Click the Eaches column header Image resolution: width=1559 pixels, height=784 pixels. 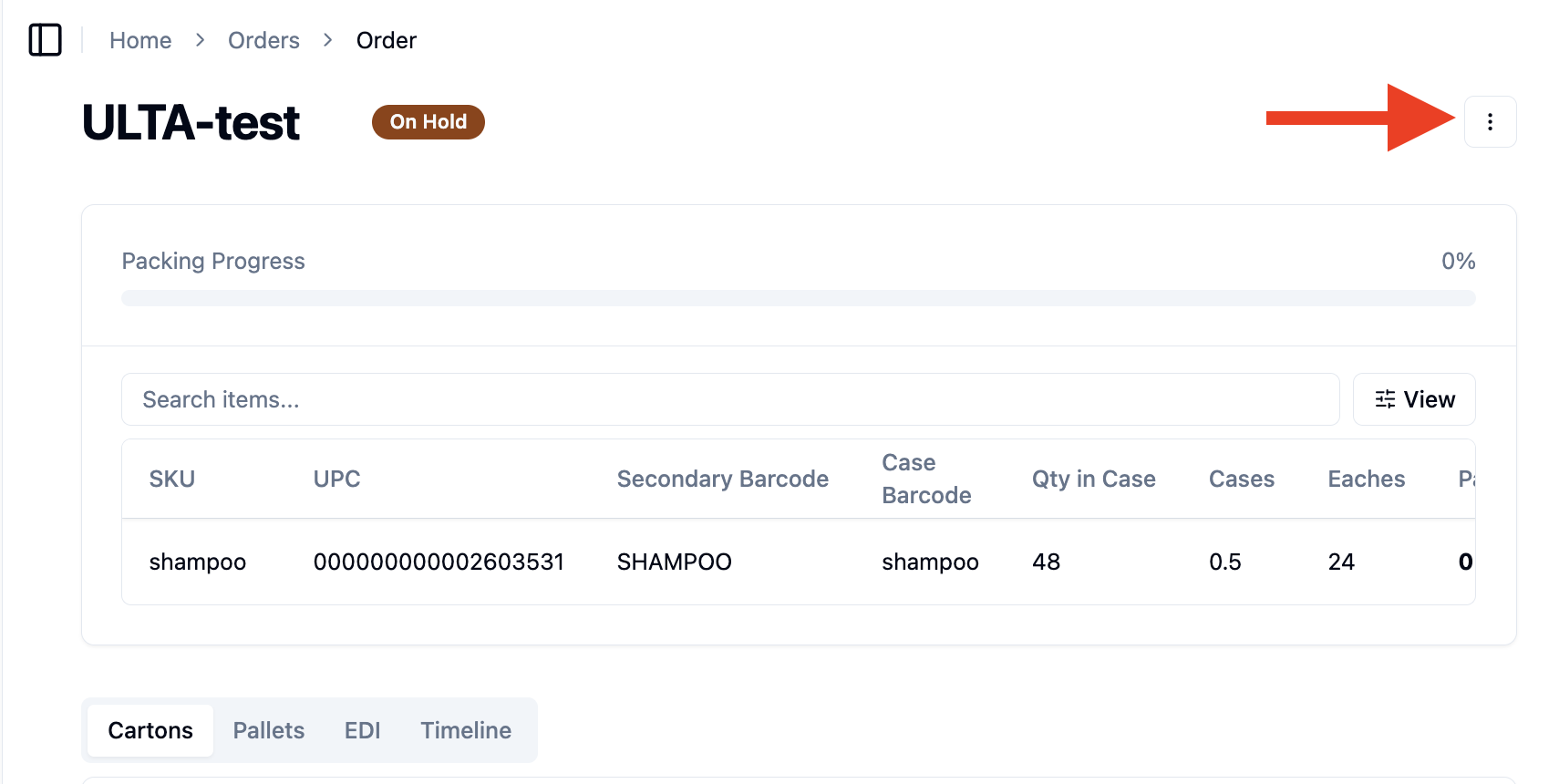[x=1367, y=479]
